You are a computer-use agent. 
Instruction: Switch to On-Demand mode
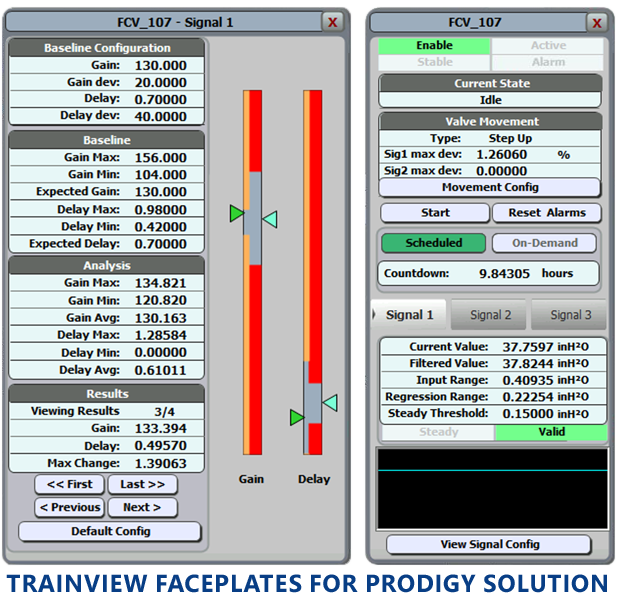pyautogui.click(x=544, y=243)
